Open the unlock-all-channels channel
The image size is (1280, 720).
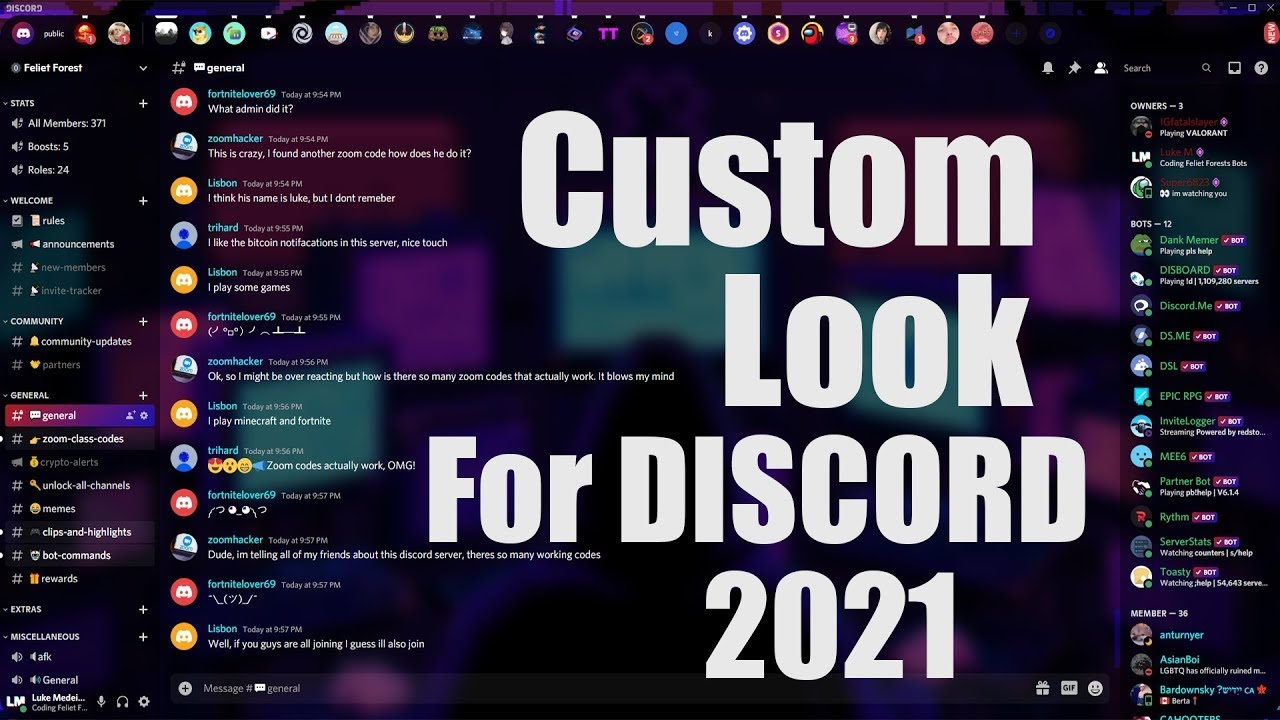click(79, 485)
